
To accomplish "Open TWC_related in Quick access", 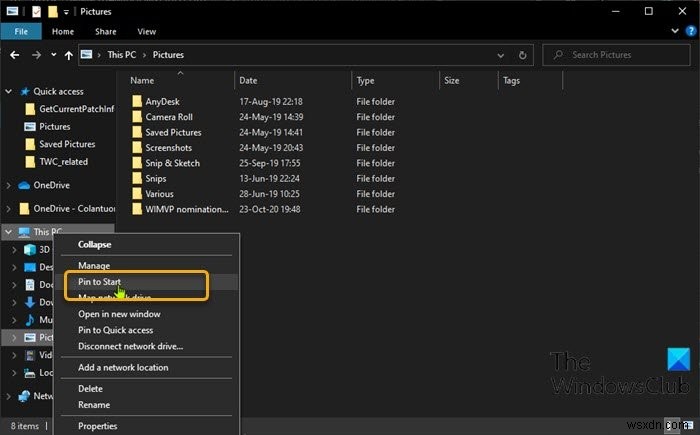I will [63, 162].
